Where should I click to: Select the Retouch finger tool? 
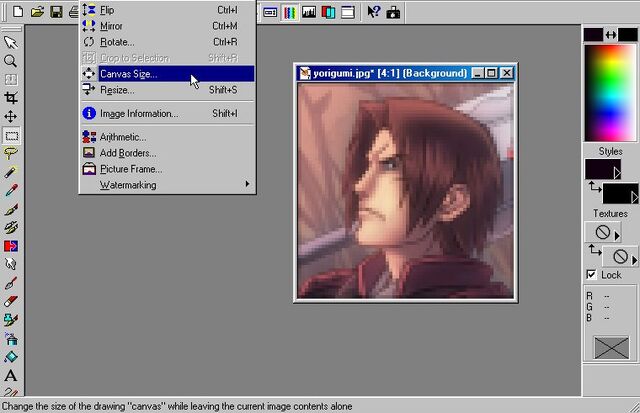pos(11,264)
